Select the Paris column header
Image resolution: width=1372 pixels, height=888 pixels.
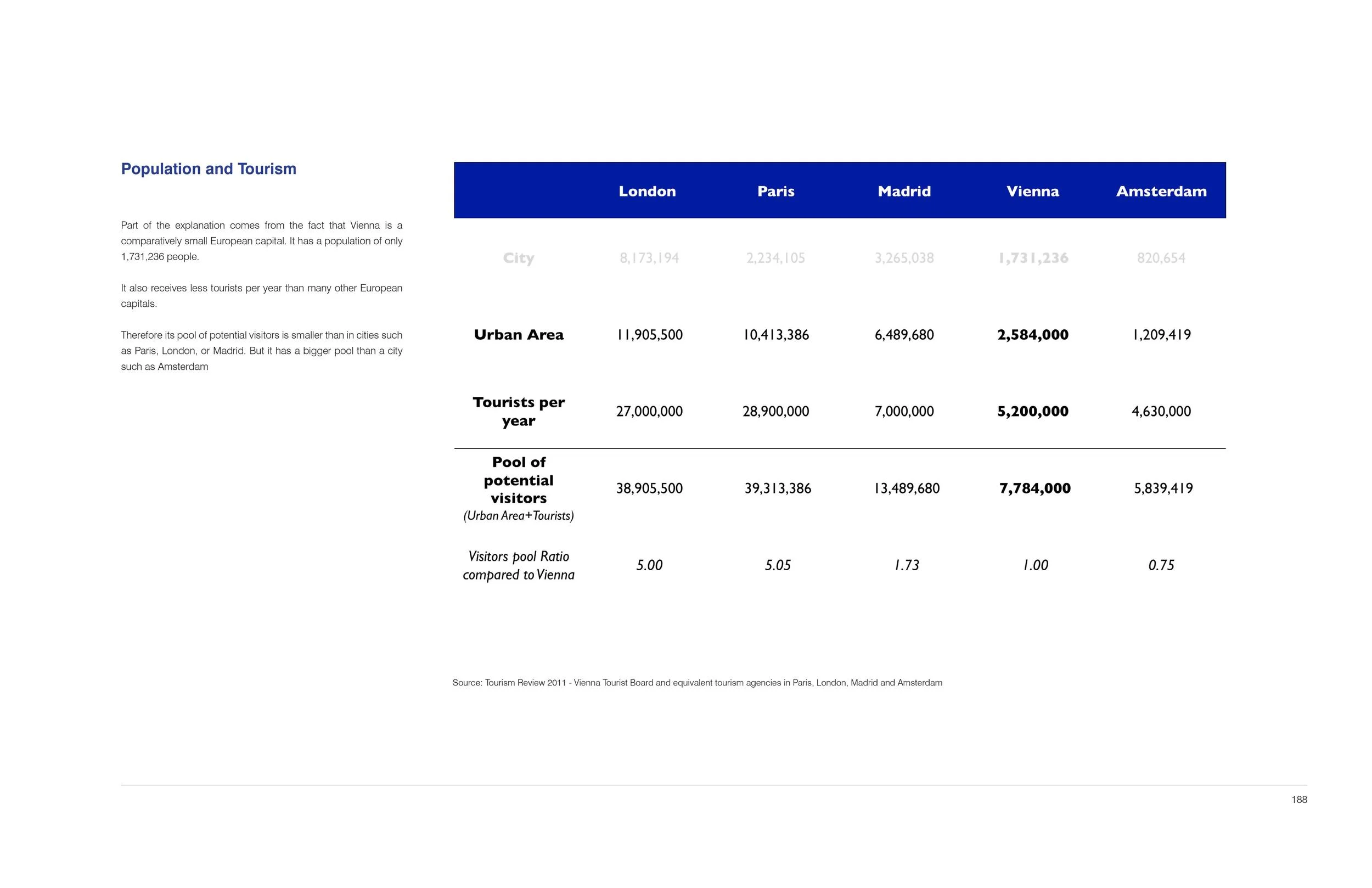tap(775, 192)
